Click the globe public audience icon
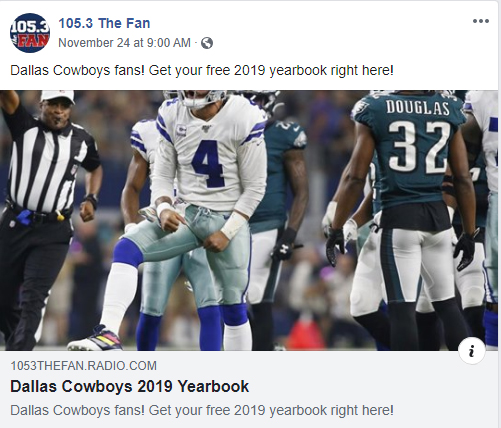The image size is (501, 428). coord(207,43)
